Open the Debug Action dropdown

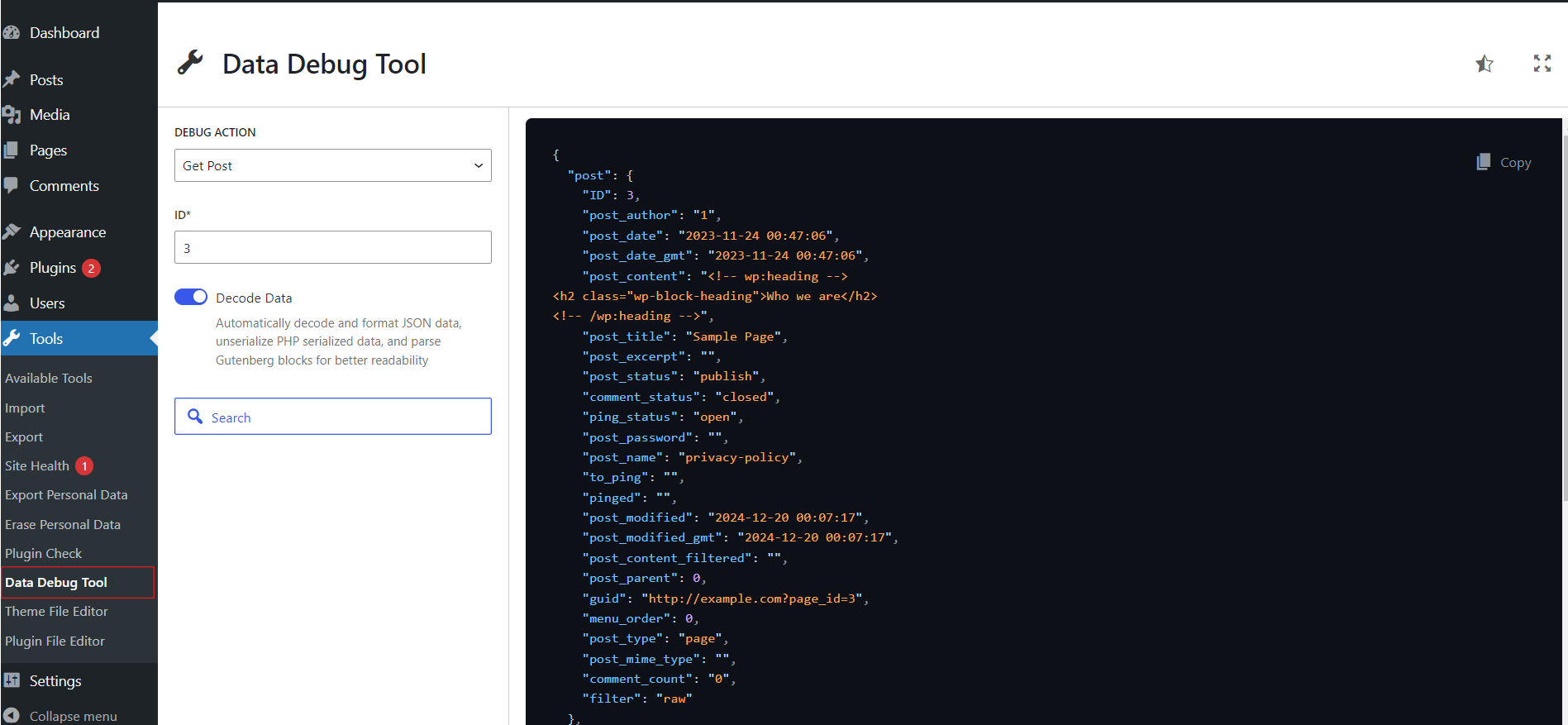pyautogui.click(x=332, y=165)
